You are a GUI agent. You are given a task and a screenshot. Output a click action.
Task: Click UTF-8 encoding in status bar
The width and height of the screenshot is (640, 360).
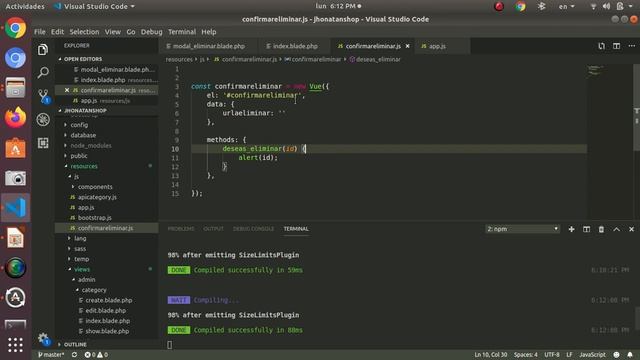pos(552,355)
